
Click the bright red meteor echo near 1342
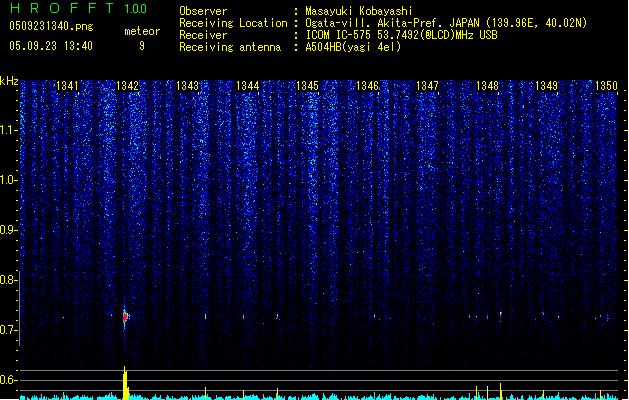pos(125,317)
